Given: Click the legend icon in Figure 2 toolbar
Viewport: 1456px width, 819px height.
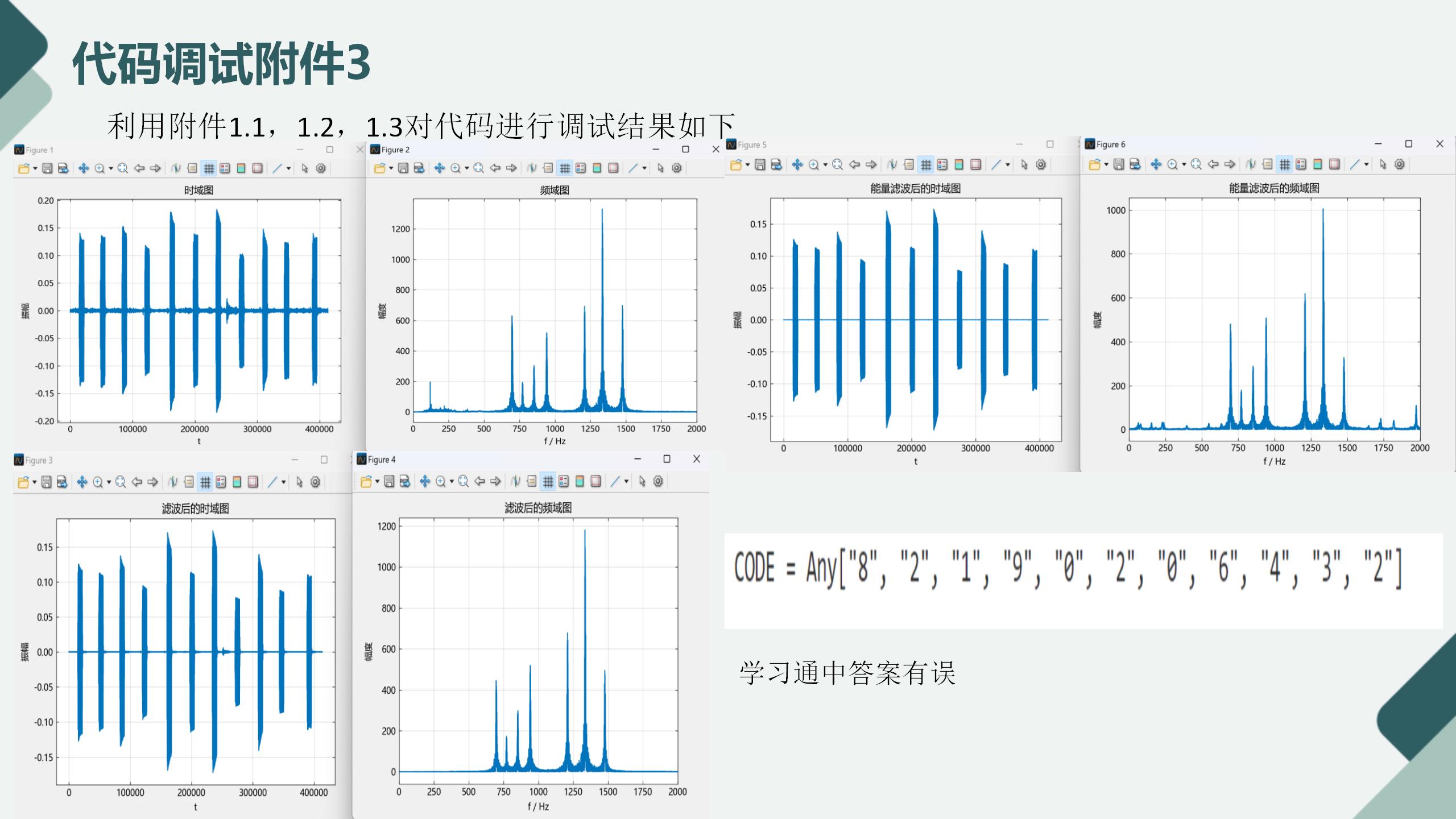Looking at the screenshot, I should point(581,168).
